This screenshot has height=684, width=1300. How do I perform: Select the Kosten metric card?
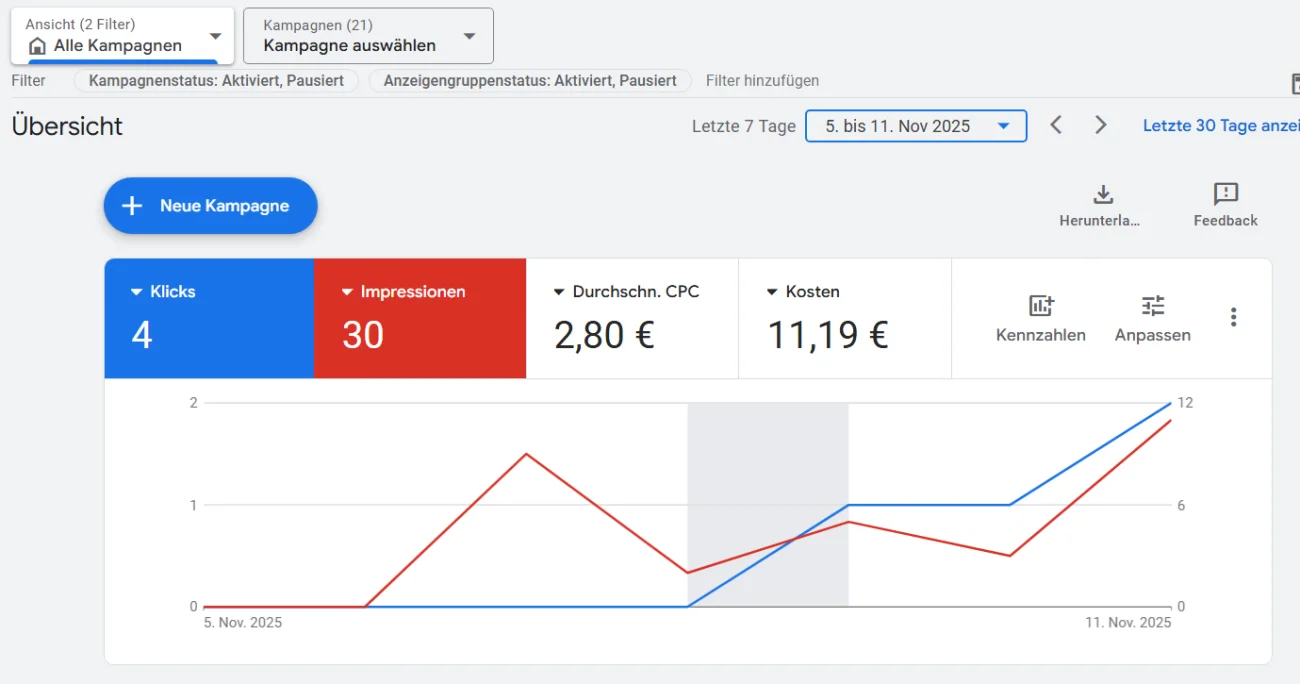coord(844,319)
